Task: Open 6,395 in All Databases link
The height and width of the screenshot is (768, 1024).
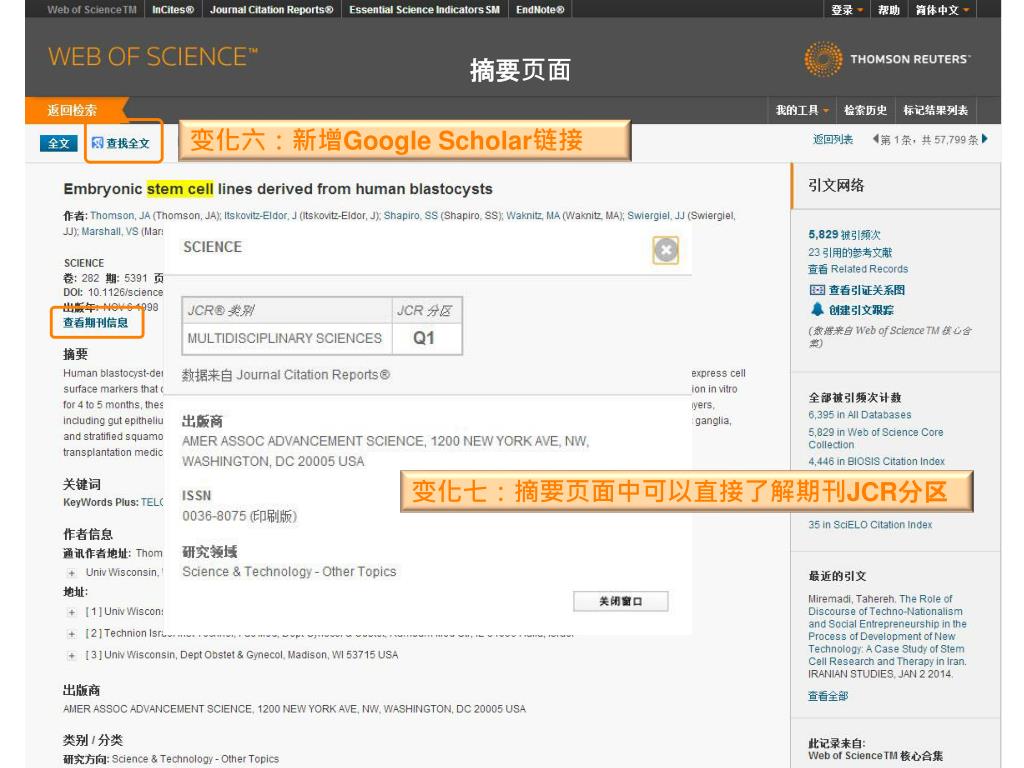Action: click(x=859, y=415)
